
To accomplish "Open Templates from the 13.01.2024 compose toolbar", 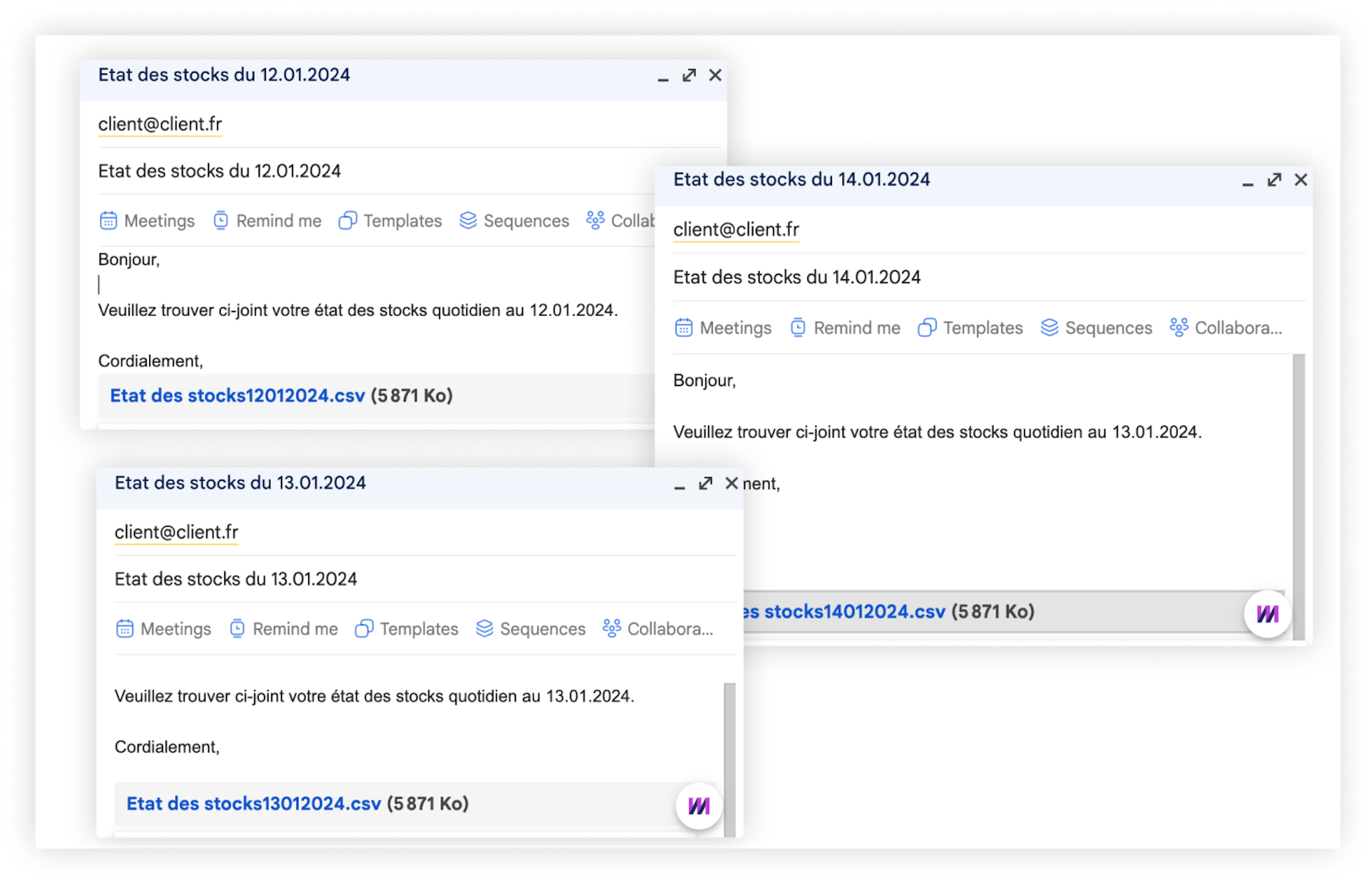I will click(x=406, y=628).
